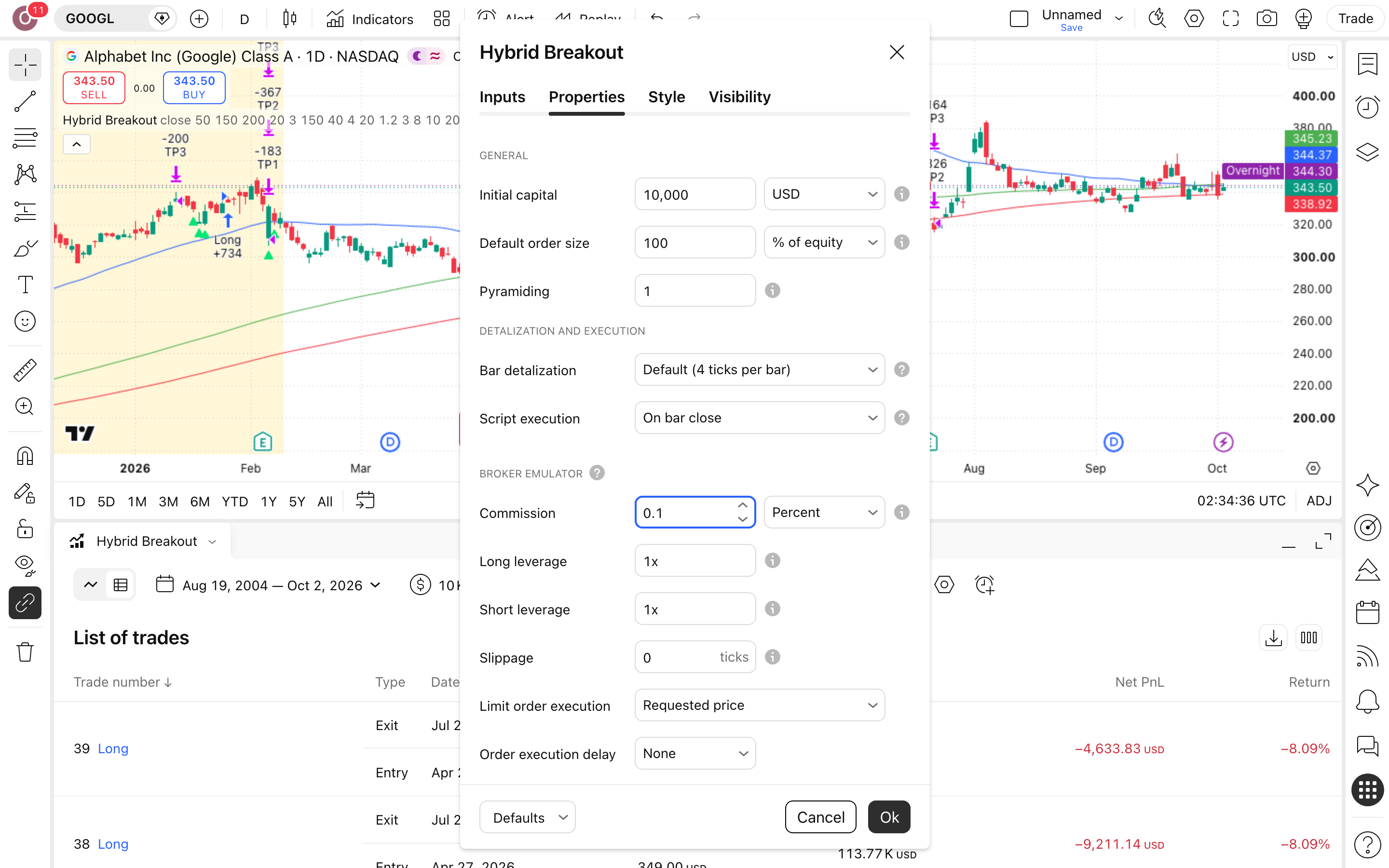Click the remove objects trash icon

tap(25, 651)
